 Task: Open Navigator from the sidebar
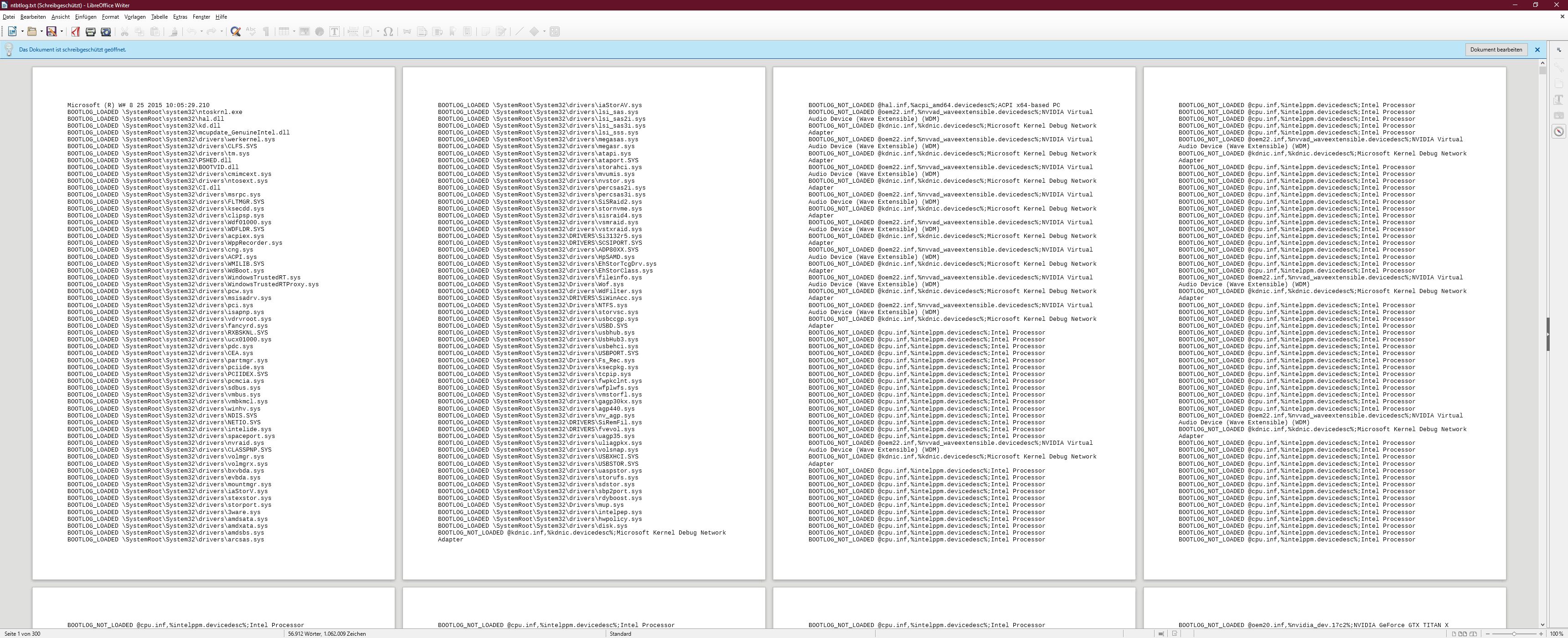1559,132
